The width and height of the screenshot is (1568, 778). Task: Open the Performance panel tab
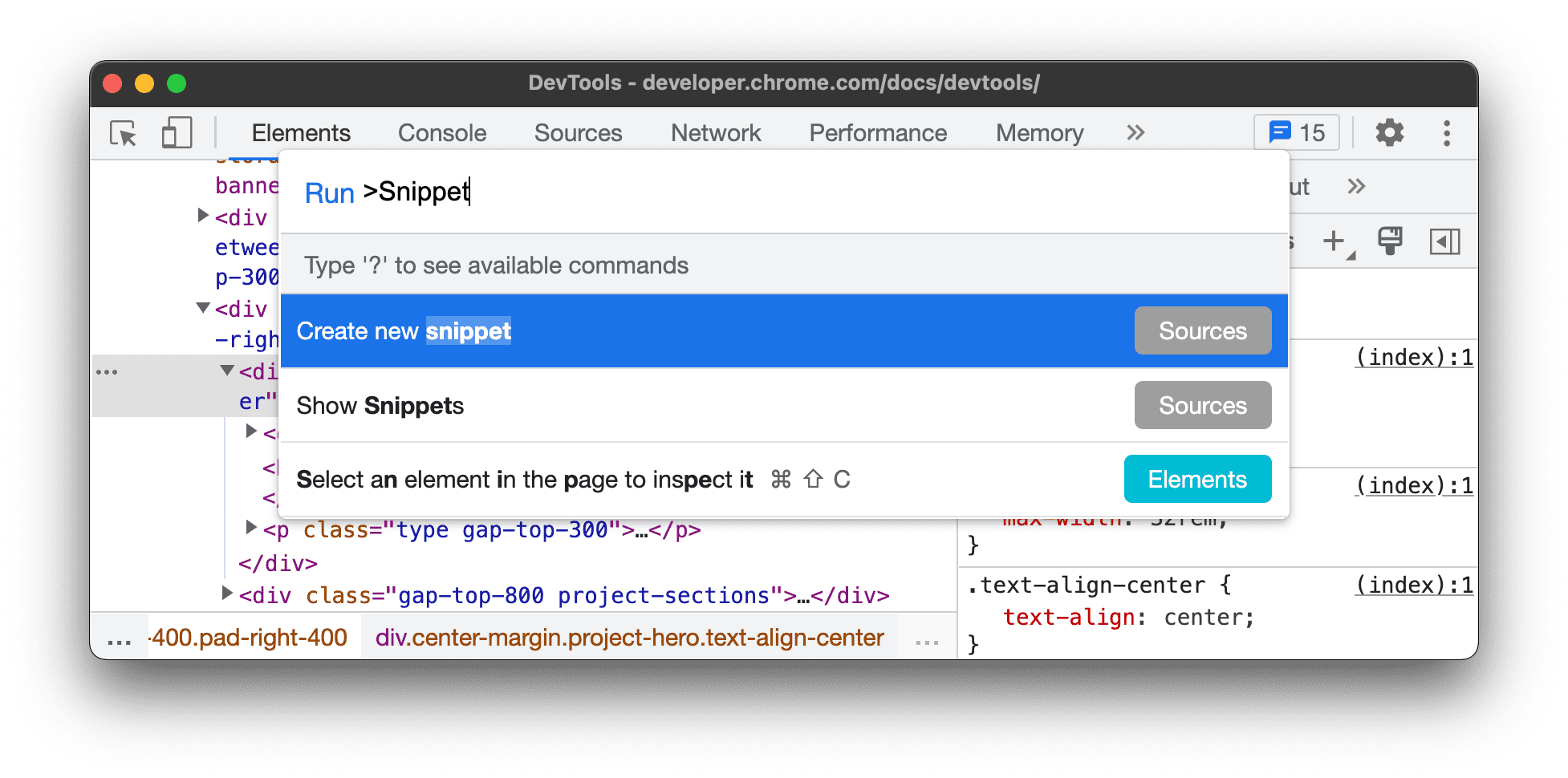(x=878, y=133)
